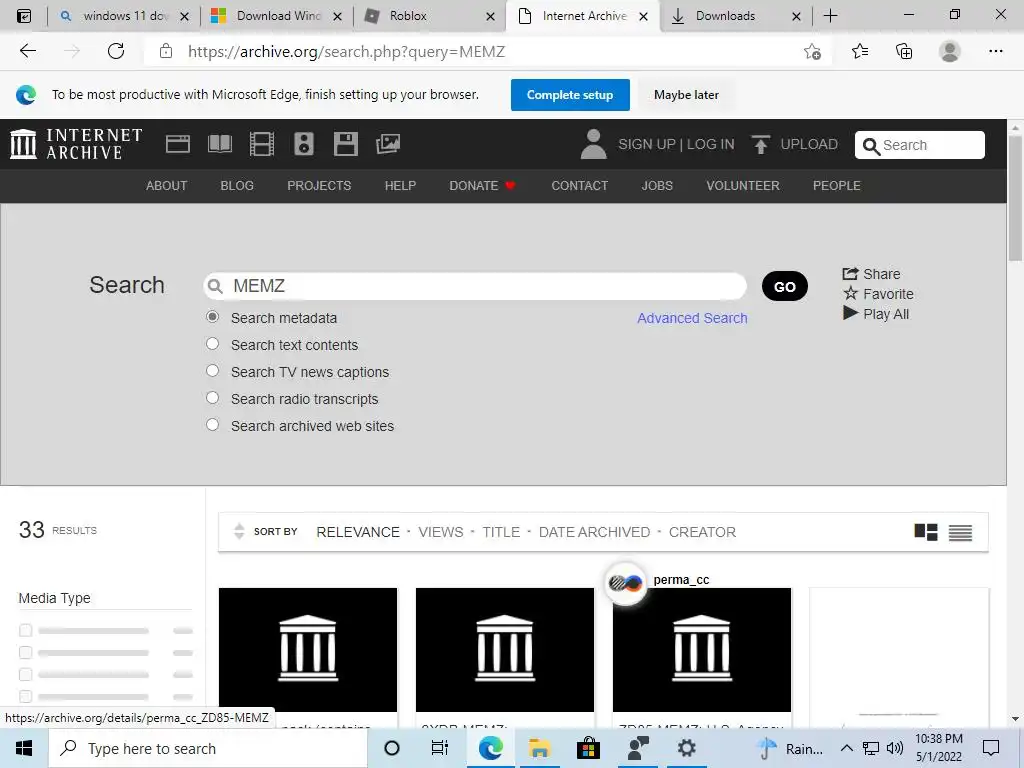Sort results by DATE ARCHIVED
The width and height of the screenshot is (1024, 768).
coord(594,532)
